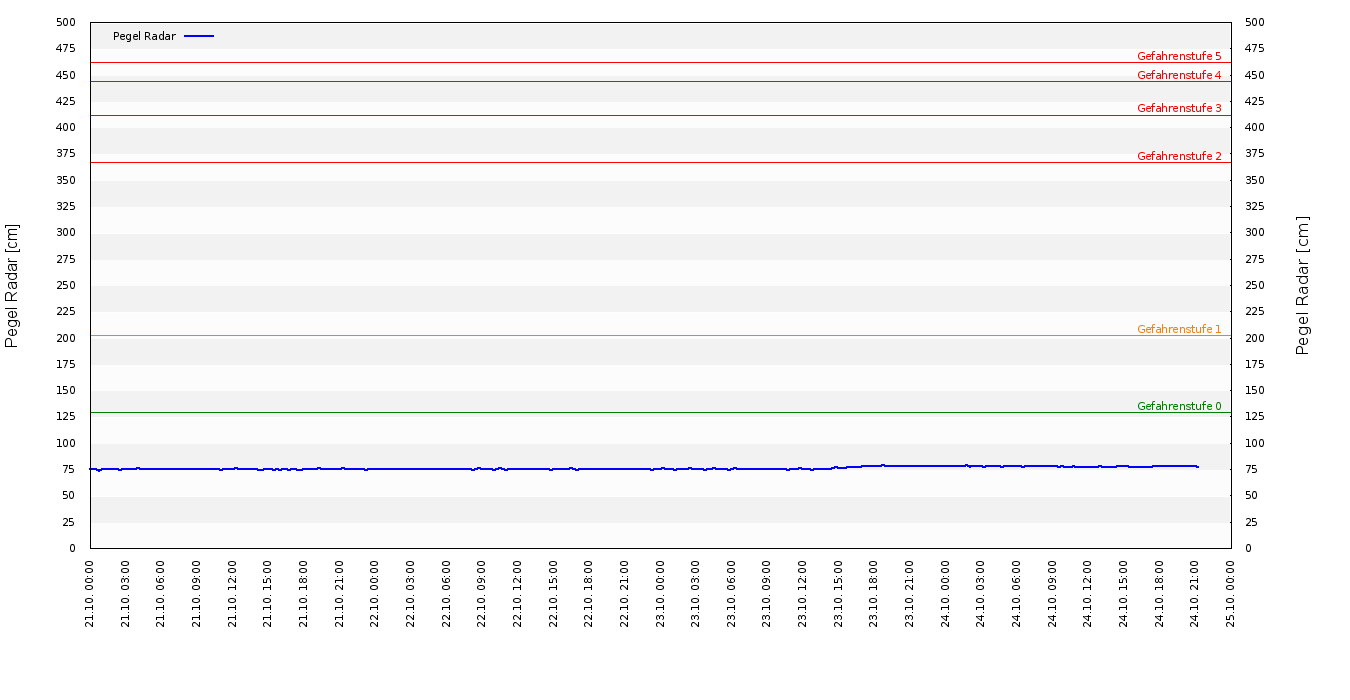Click the right Pegel Radar [cm] axis title
1350x700 pixels.
[x=1302, y=285]
